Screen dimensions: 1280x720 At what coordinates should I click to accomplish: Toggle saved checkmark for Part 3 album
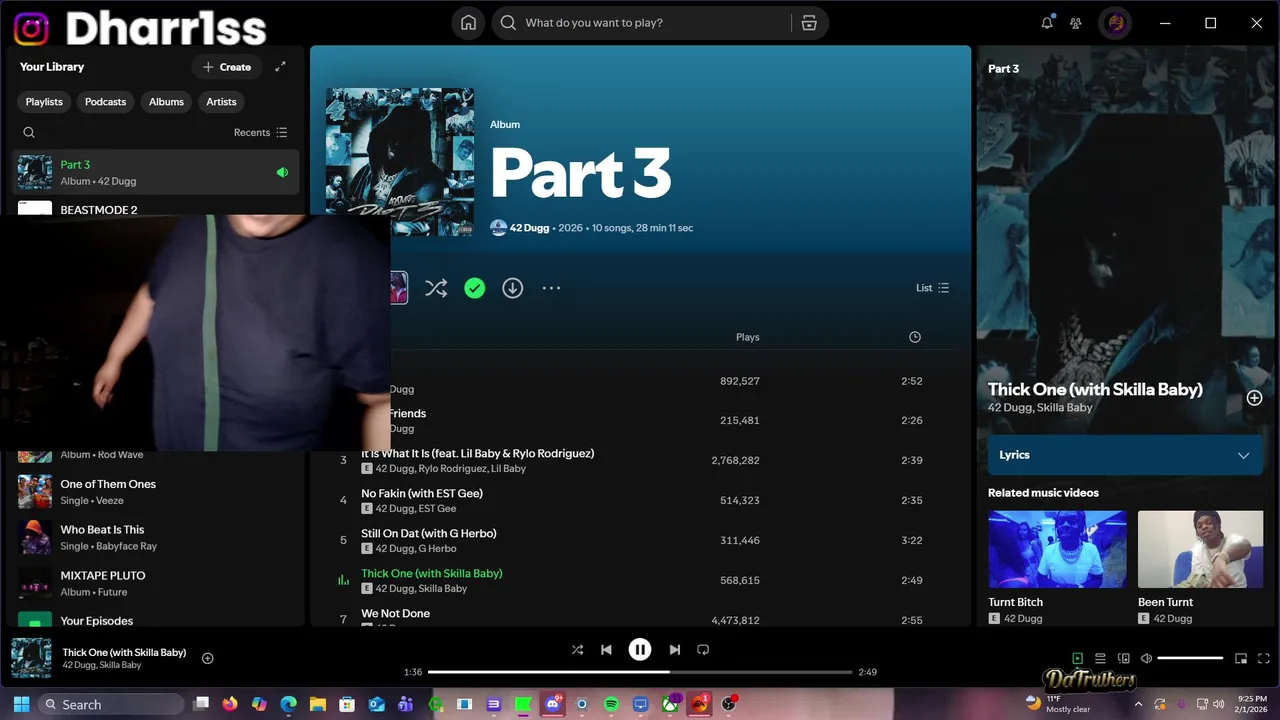click(x=474, y=288)
